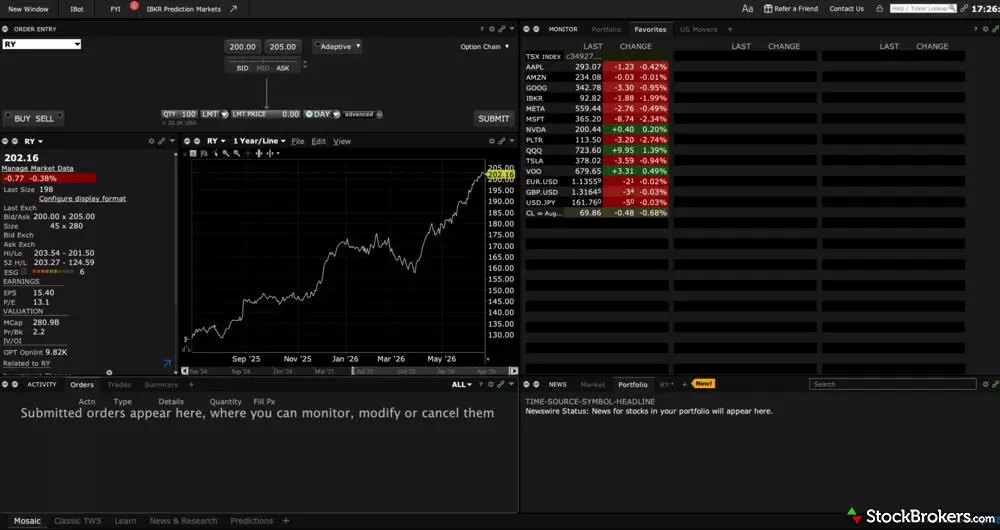Click the lock icon in top bar

879,9
